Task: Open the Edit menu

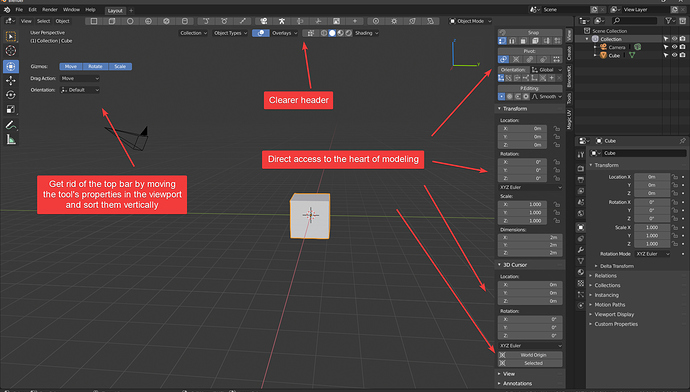Action: click(x=33, y=10)
